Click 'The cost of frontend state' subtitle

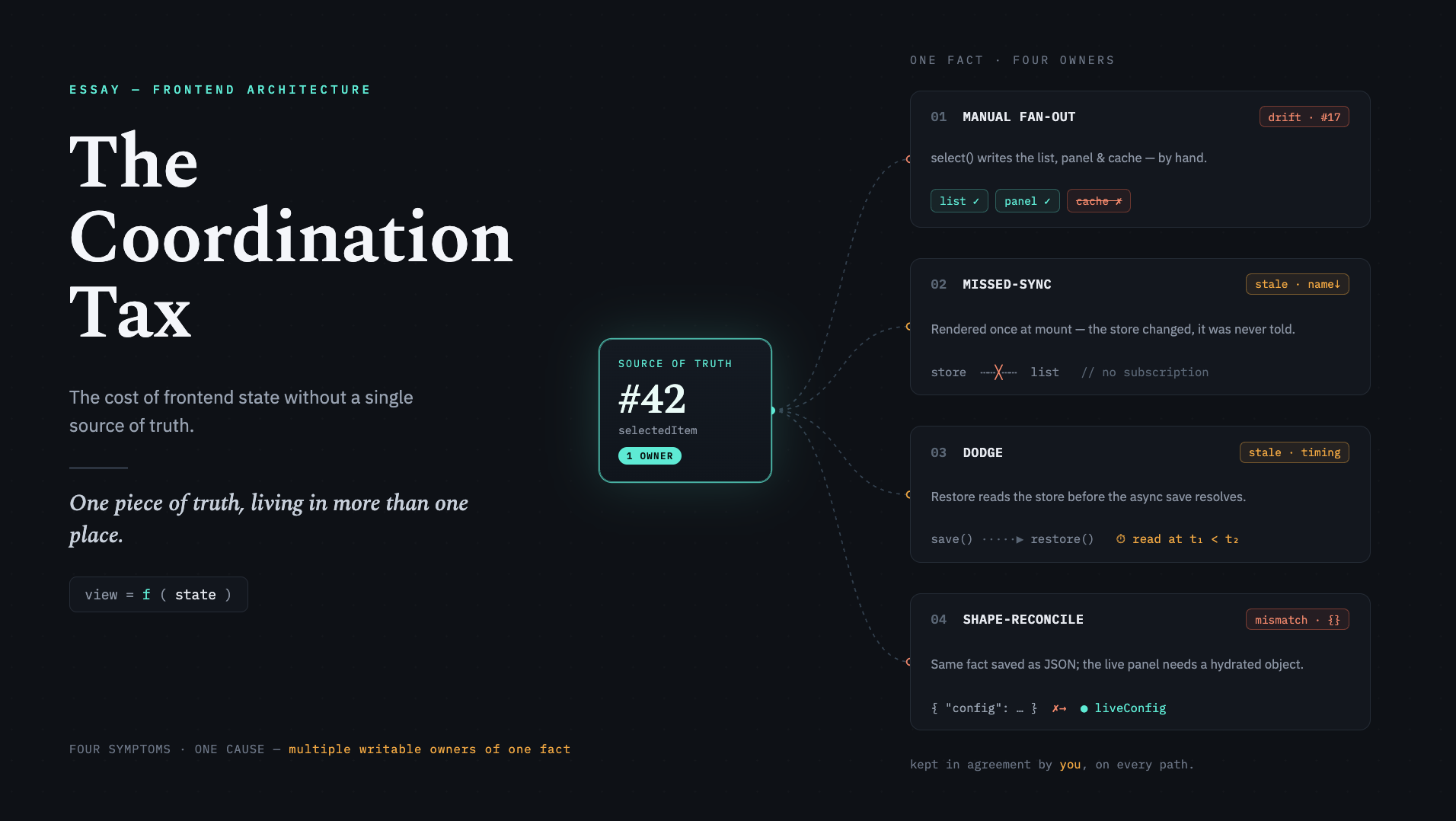coord(241,411)
